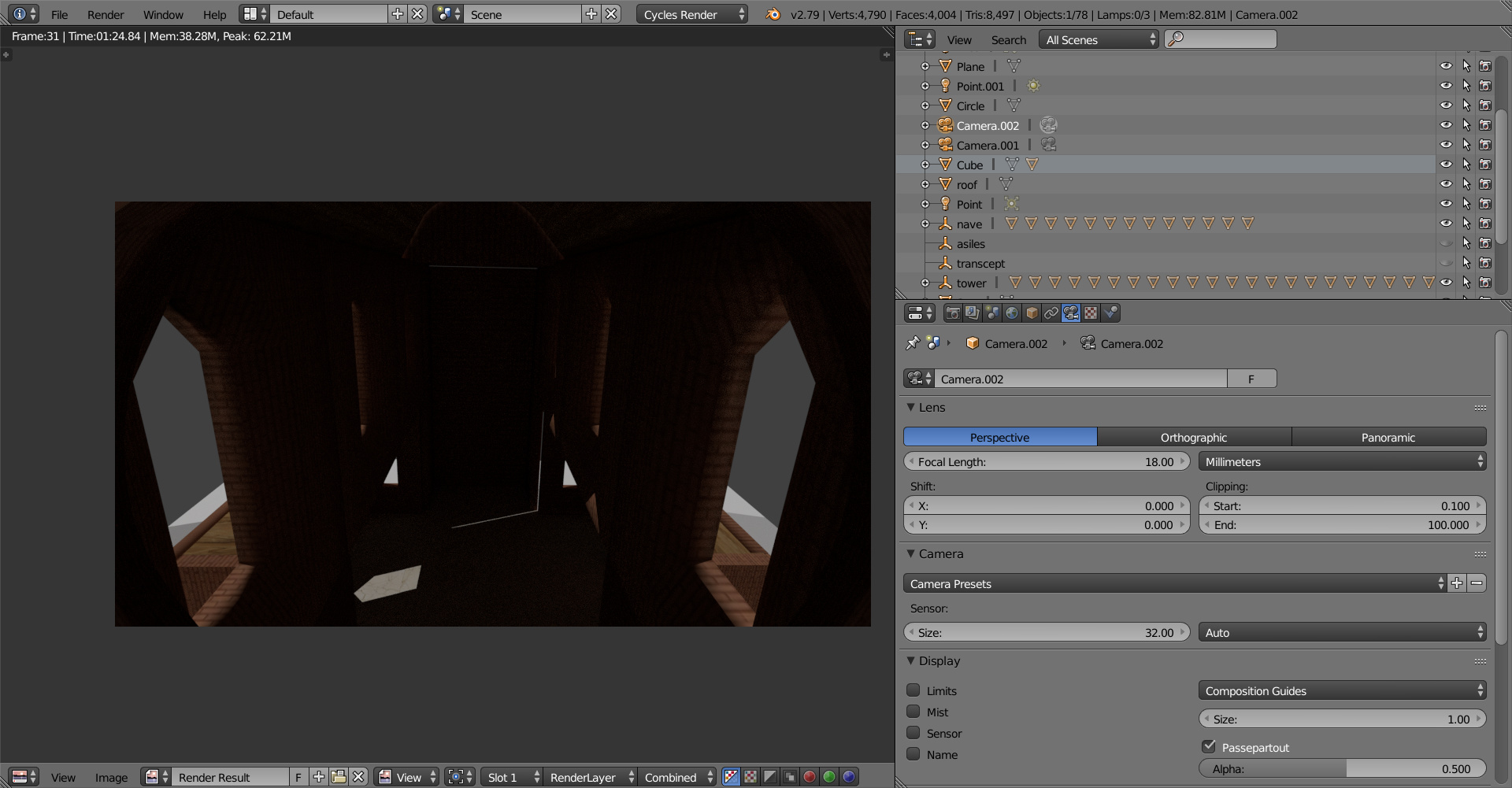Open the Slot 1 render slot dropdown
Screen dimensions: 1512x788
[512, 777]
